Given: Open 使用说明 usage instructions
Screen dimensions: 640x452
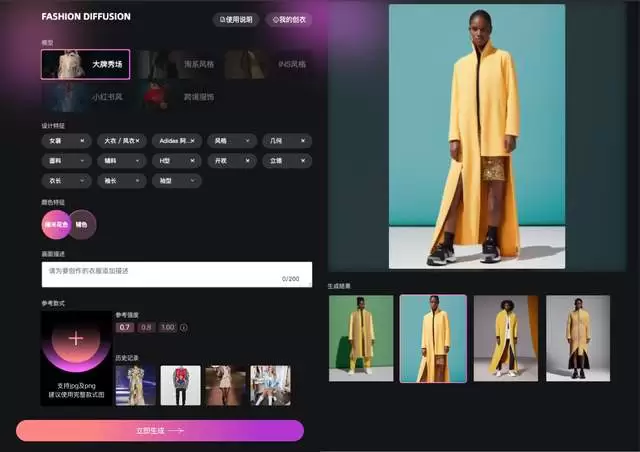Looking at the screenshot, I should [236, 20].
